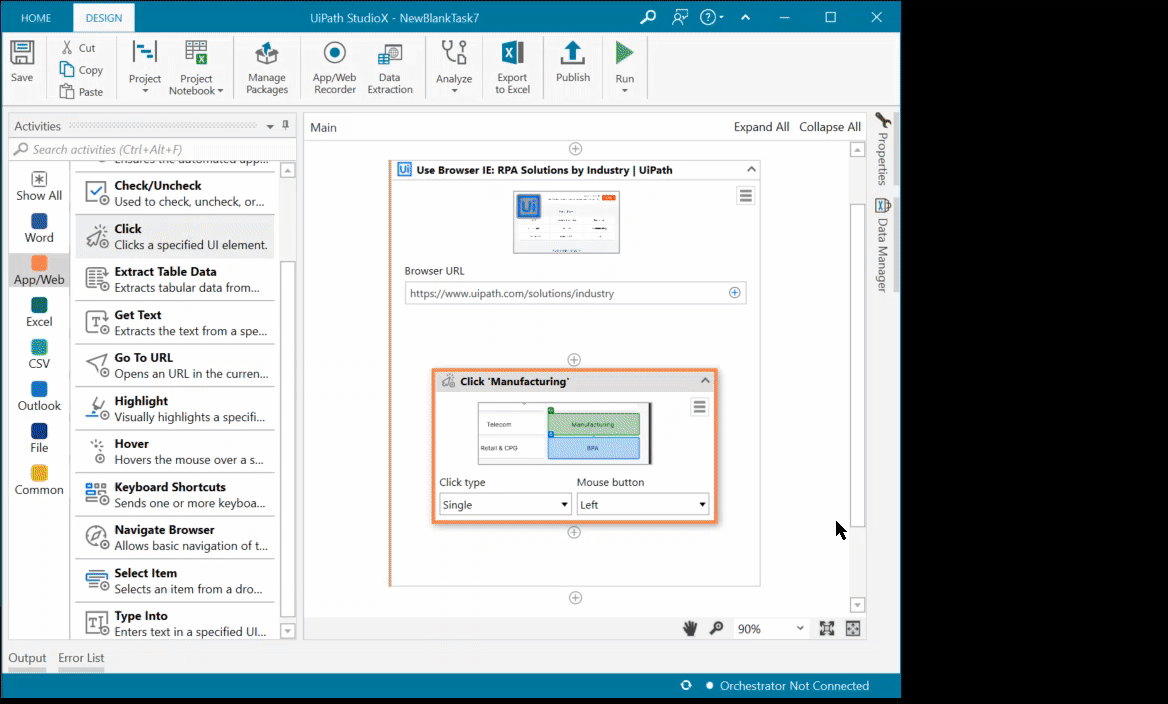
Task: Switch to the HOME tab
Action: pyautogui.click(x=37, y=17)
